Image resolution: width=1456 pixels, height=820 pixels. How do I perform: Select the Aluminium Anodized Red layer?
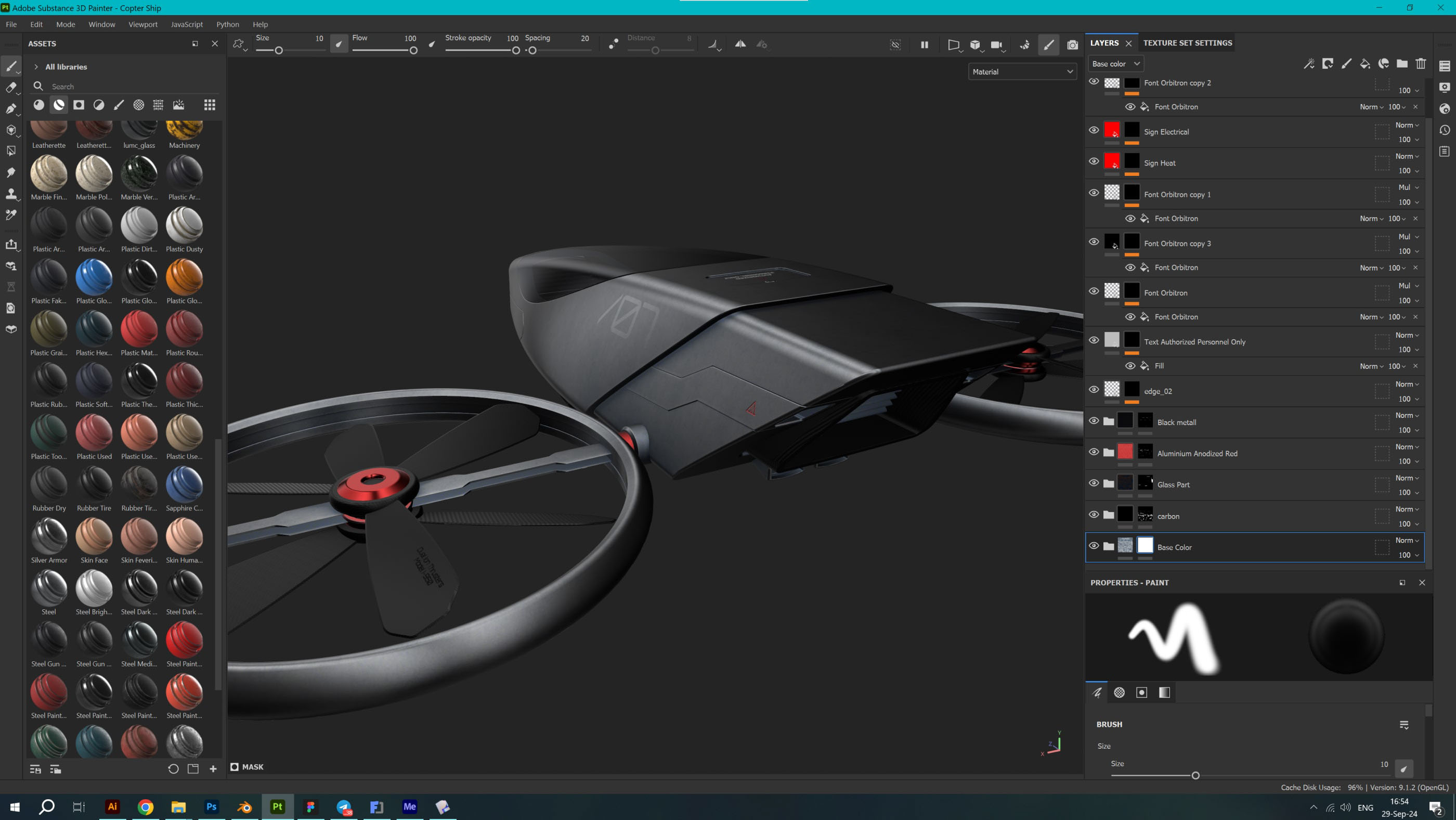coord(1197,454)
